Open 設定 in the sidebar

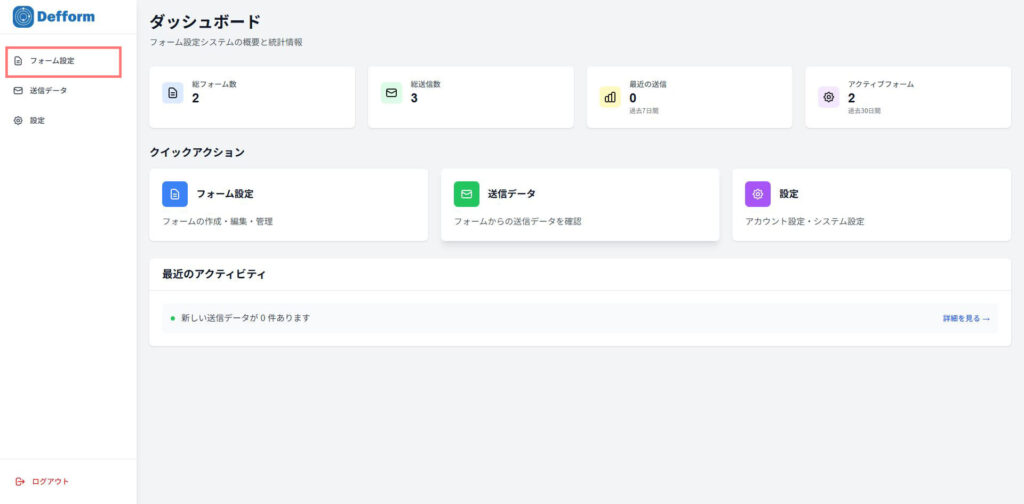(37, 121)
